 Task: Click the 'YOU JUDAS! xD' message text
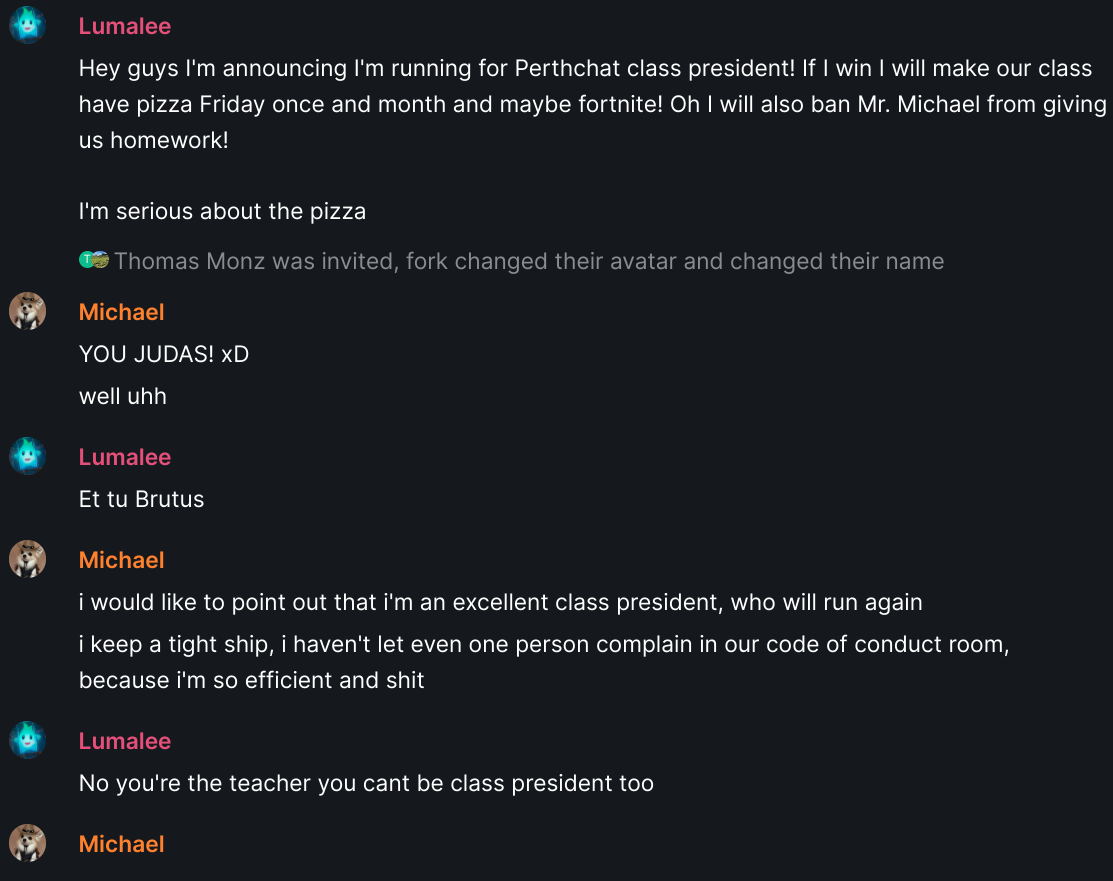pyautogui.click(x=164, y=354)
